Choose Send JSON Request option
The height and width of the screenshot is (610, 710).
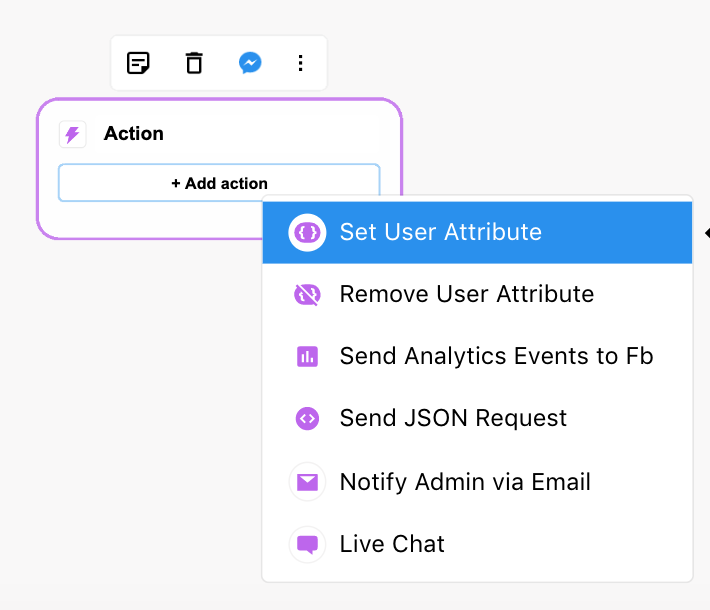point(477,418)
